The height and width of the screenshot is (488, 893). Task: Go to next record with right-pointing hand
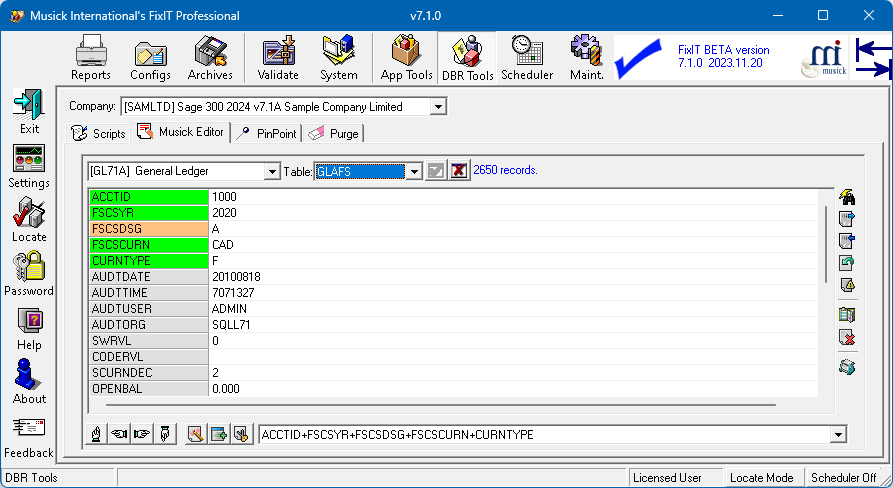(142, 434)
